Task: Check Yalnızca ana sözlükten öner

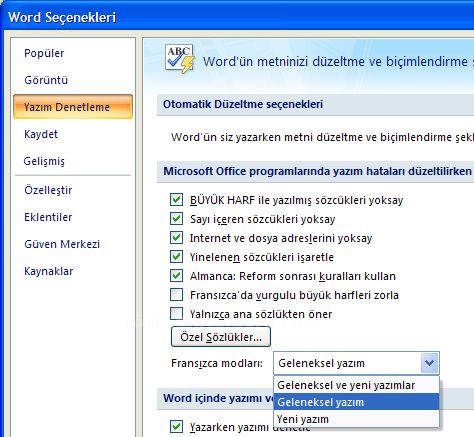Action: [176, 314]
